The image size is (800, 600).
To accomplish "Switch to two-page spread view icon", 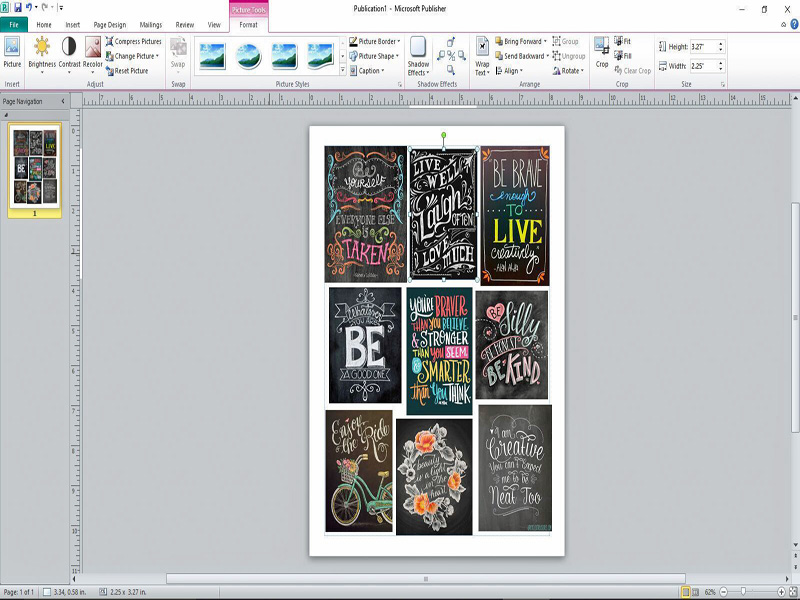I will pyautogui.click(x=695, y=592).
